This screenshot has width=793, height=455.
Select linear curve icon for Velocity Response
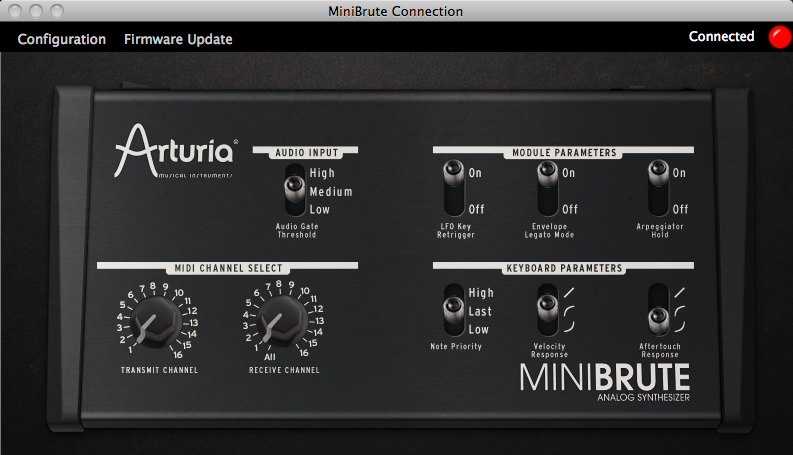coord(569,292)
